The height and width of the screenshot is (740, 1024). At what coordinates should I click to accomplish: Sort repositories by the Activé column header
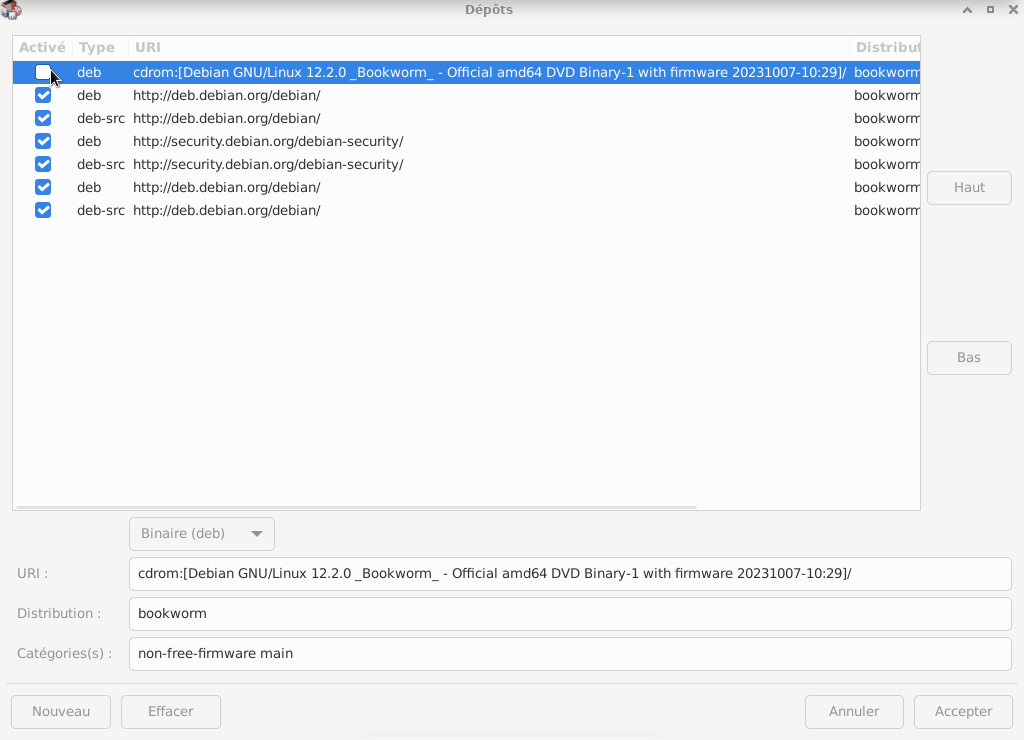point(42,48)
